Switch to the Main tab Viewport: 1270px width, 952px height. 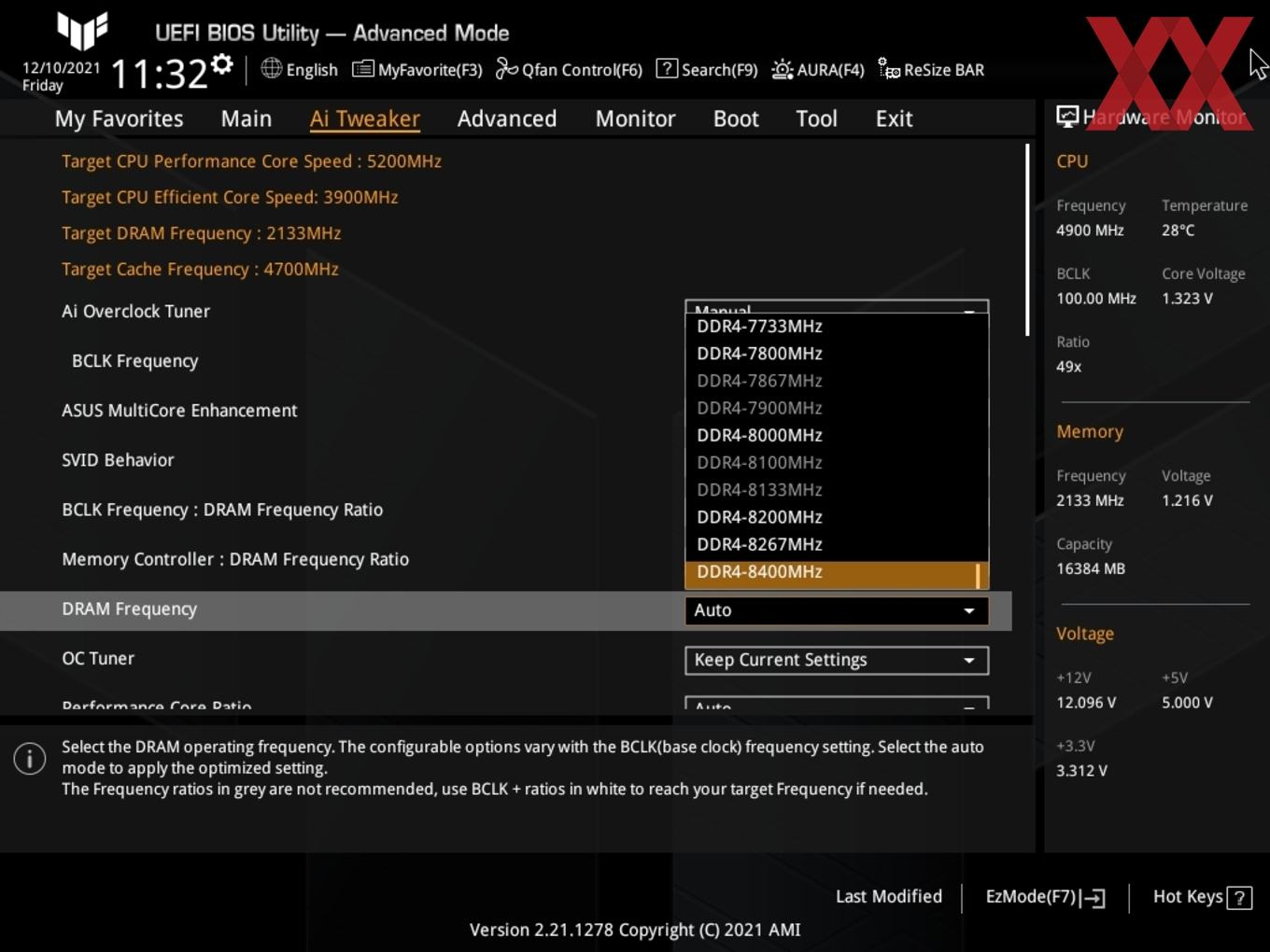pos(247,119)
